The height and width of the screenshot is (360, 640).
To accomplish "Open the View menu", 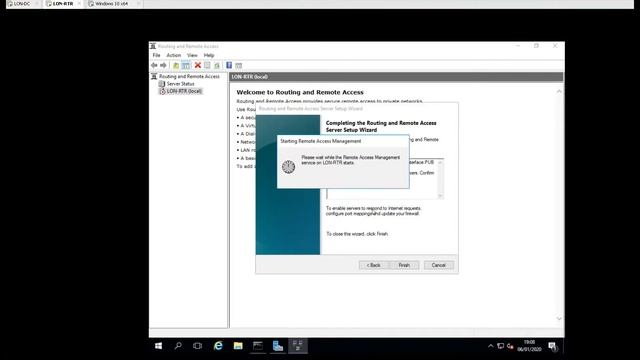I will coord(192,55).
